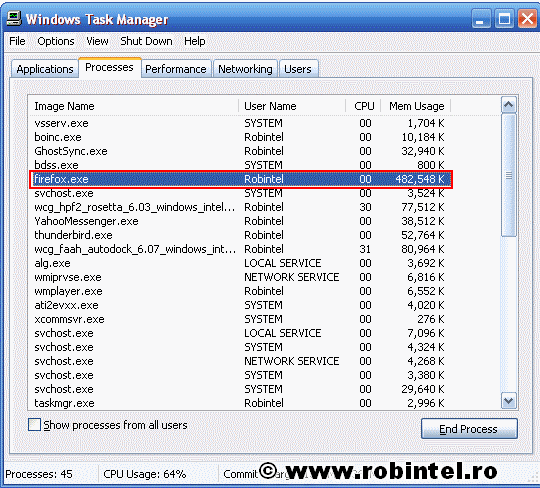Click the Task Manager title bar icon

(x=14, y=19)
